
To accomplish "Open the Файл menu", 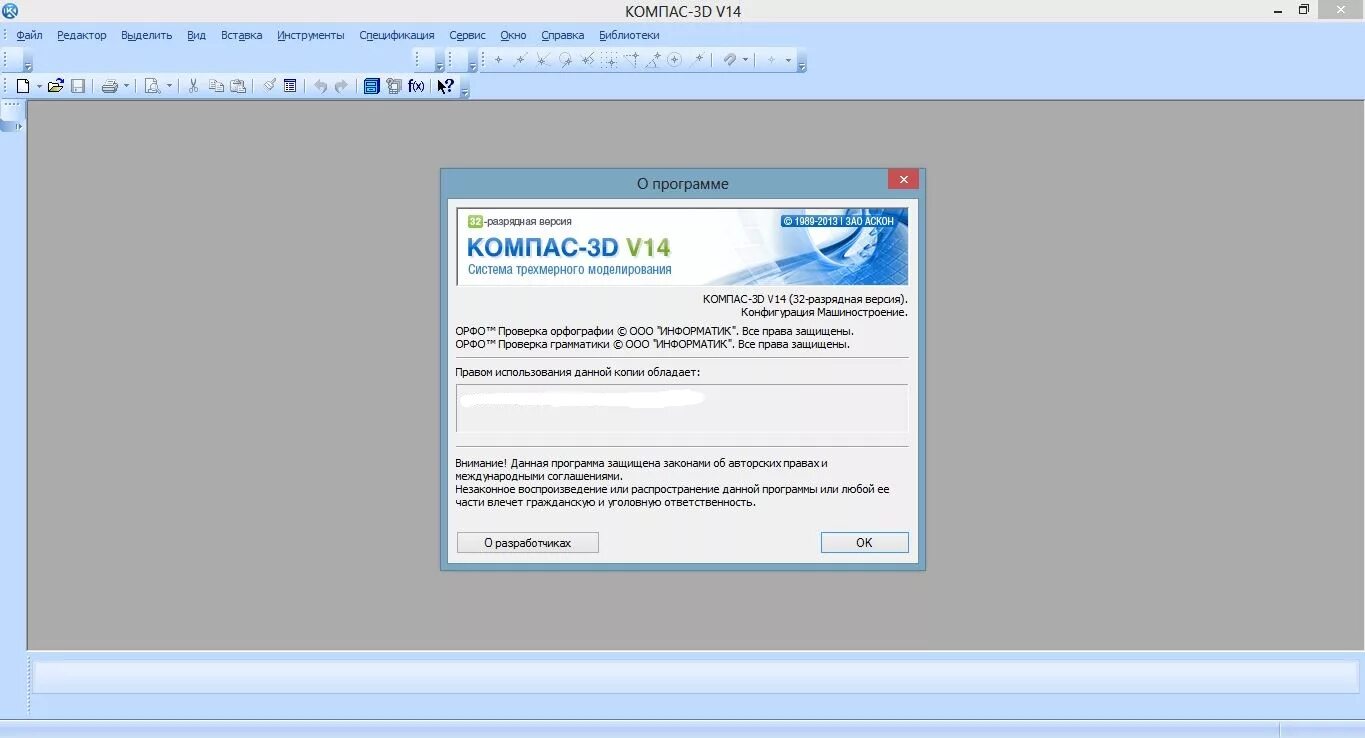I will pos(29,35).
